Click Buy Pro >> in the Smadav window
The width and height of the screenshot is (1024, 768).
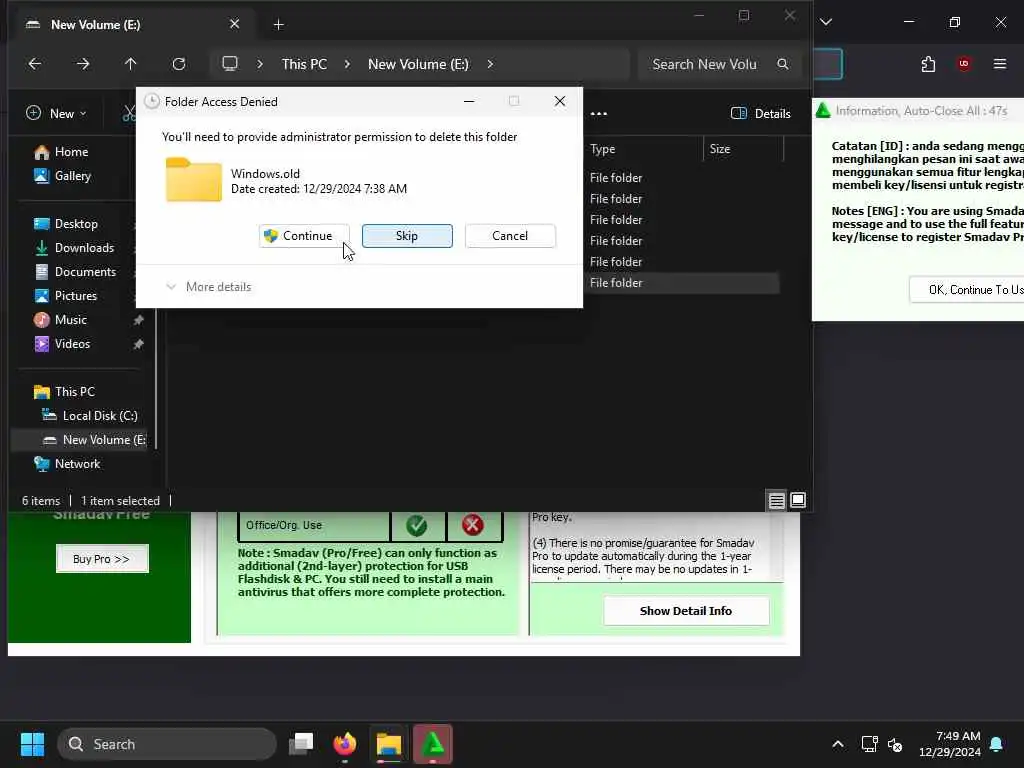point(102,559)
